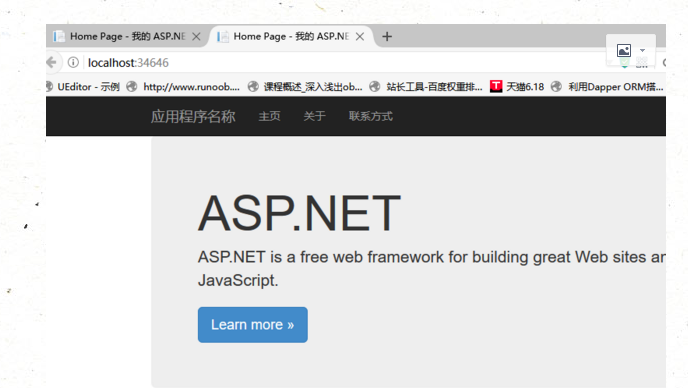Open the UEditor - 示例 bookmark
Screen dimensions: 688x388
(83, 87)
